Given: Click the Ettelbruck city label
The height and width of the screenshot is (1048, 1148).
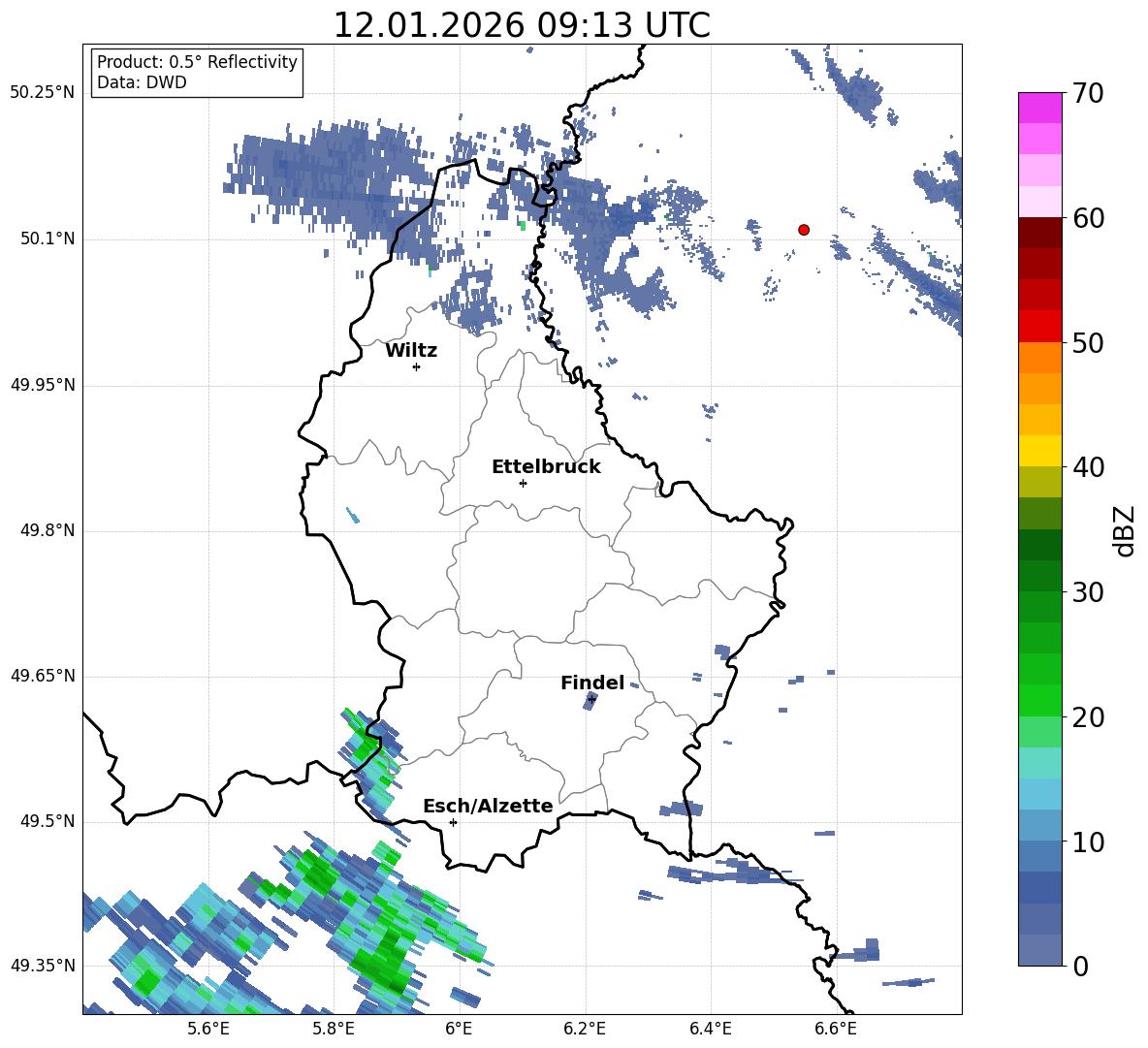Looking at the screenshot, I should pos(546,467).
